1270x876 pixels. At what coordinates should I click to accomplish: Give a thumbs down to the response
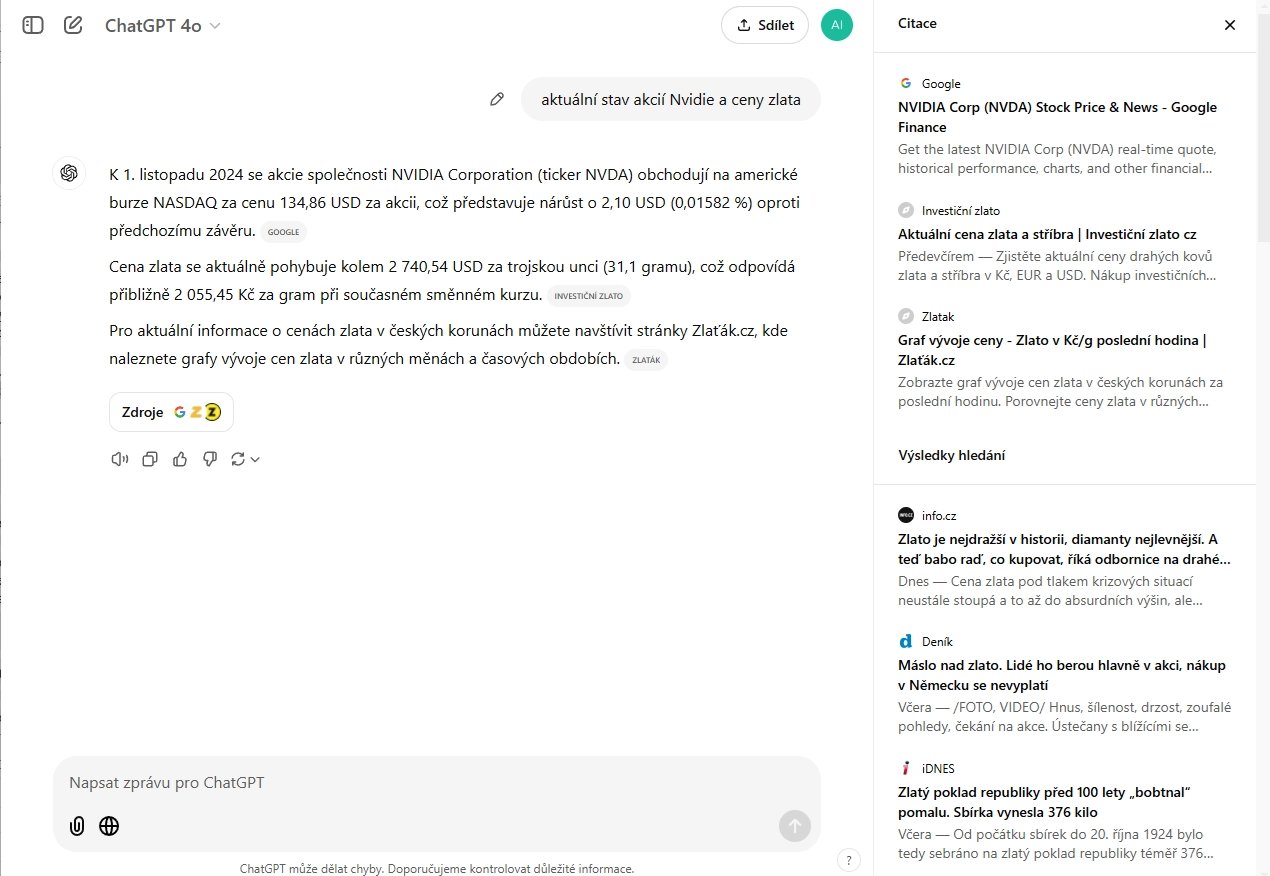pos(210,459)
